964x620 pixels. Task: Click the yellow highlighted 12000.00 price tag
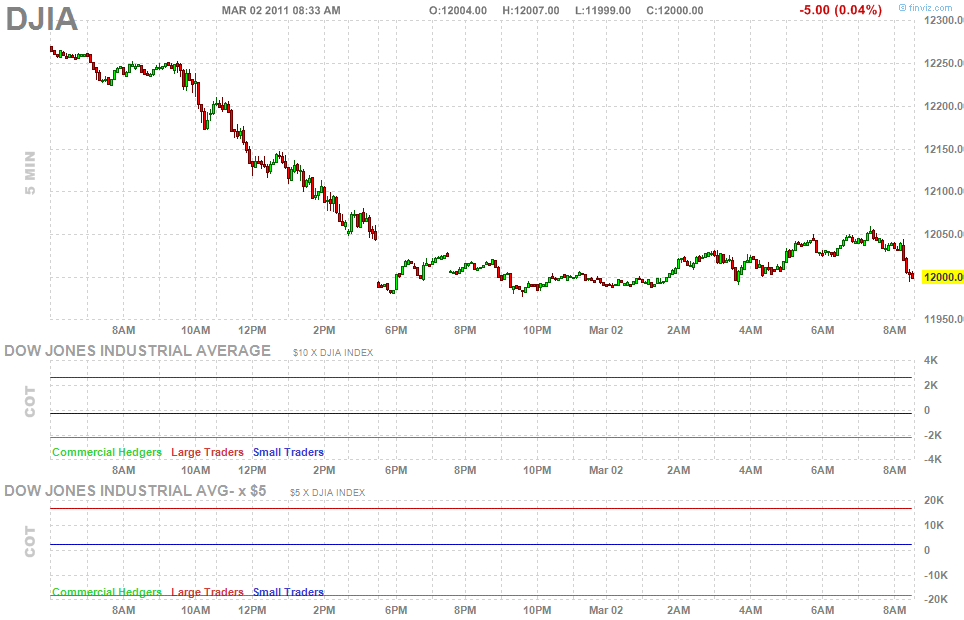942,277
